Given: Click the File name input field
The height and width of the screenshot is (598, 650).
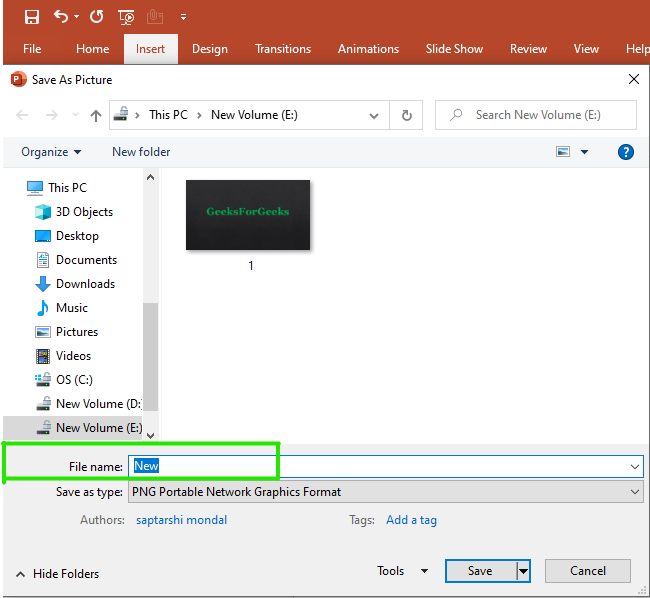Looking at the screenshot, I should coord(386,466).
